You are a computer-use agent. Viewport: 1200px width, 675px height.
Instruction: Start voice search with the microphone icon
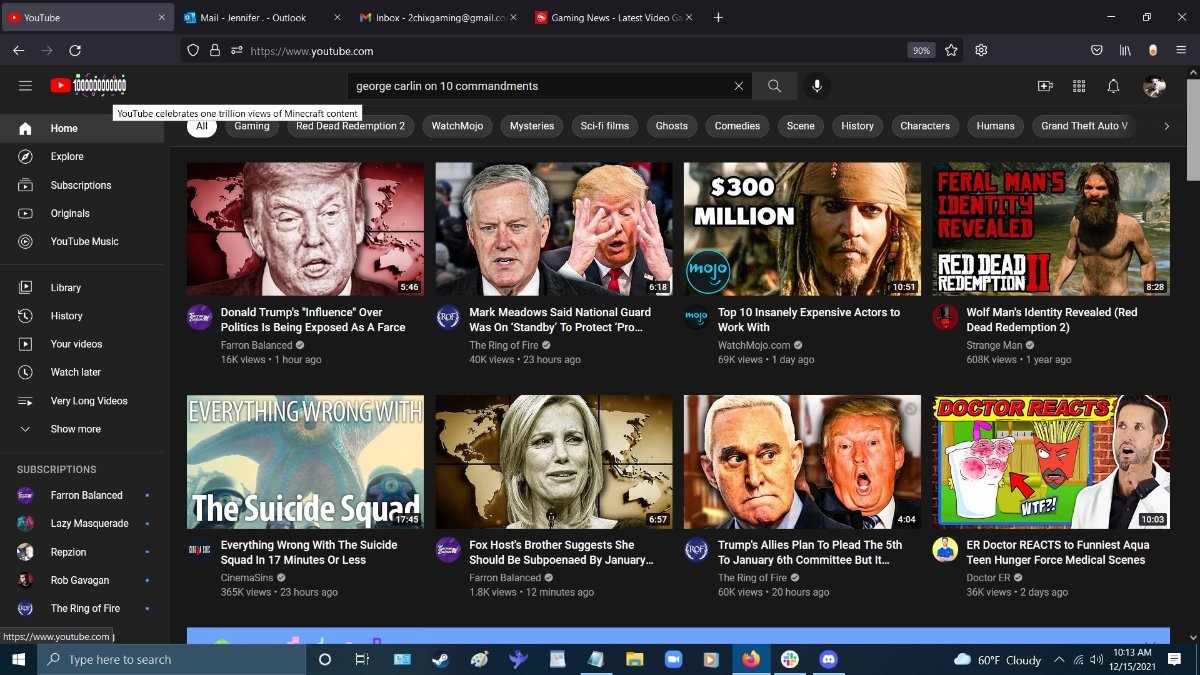coord(817,86)
